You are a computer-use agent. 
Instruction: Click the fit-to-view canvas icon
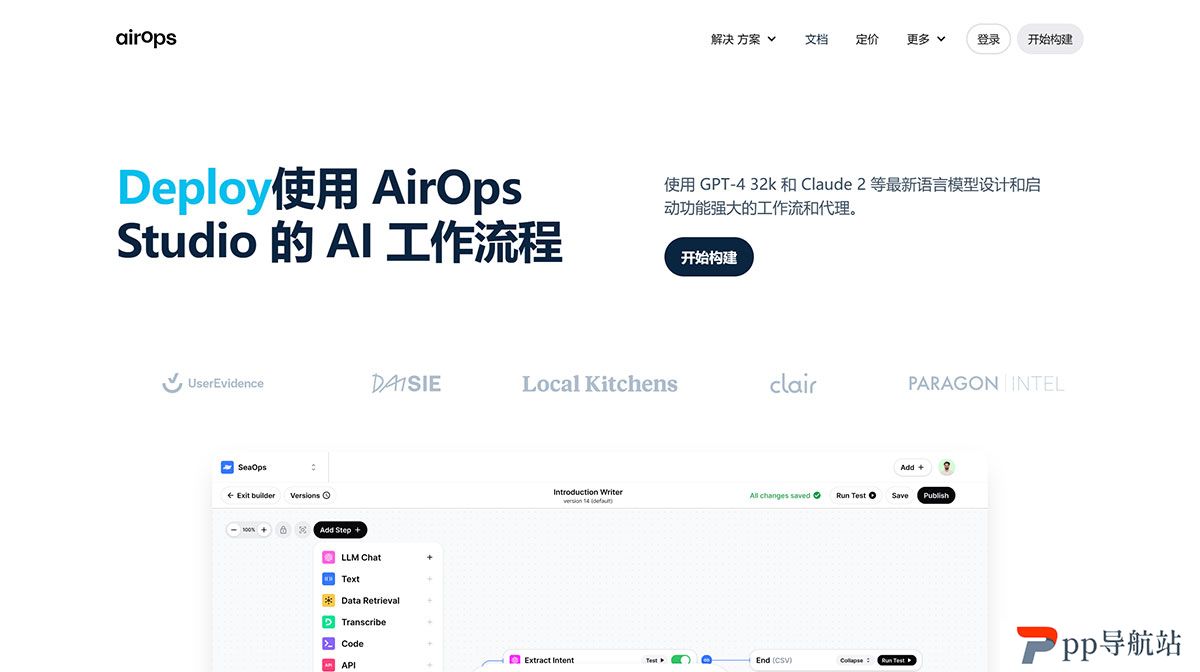click(302, 530)
